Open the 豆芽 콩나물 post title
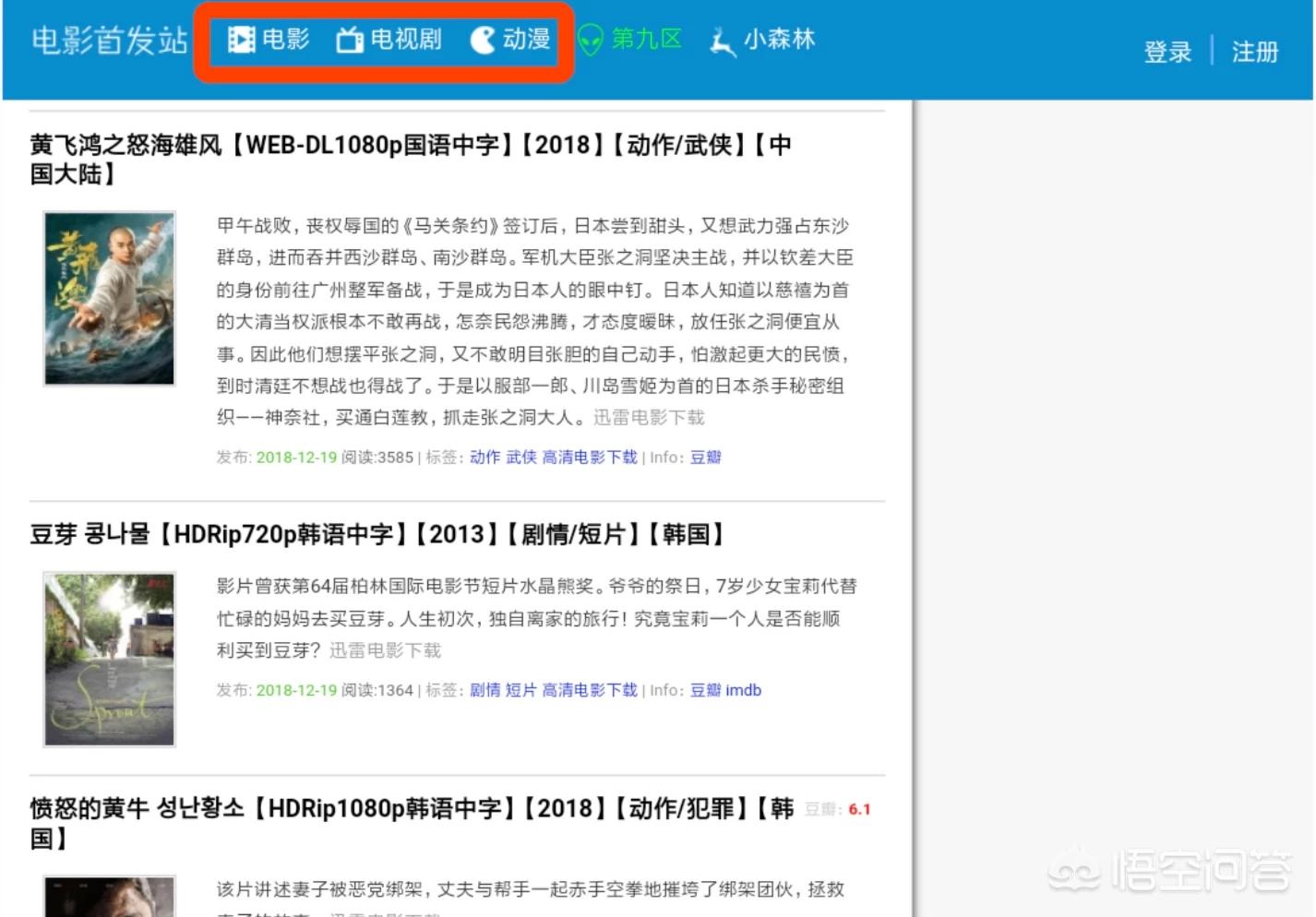 click(377, 534)
